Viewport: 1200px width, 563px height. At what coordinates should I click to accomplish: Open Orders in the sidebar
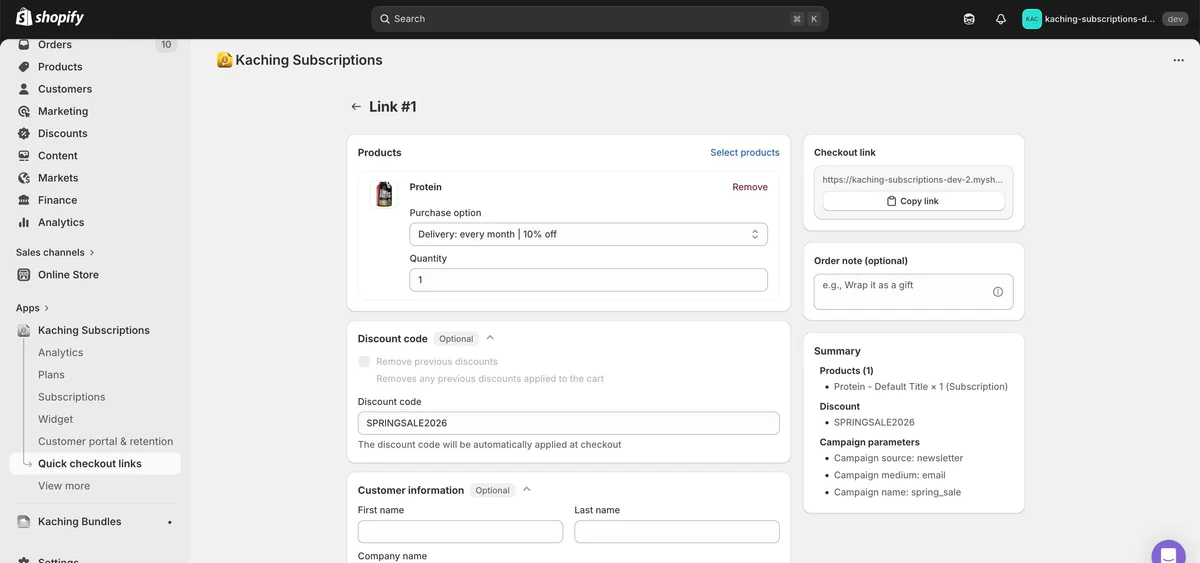(55, 45)
